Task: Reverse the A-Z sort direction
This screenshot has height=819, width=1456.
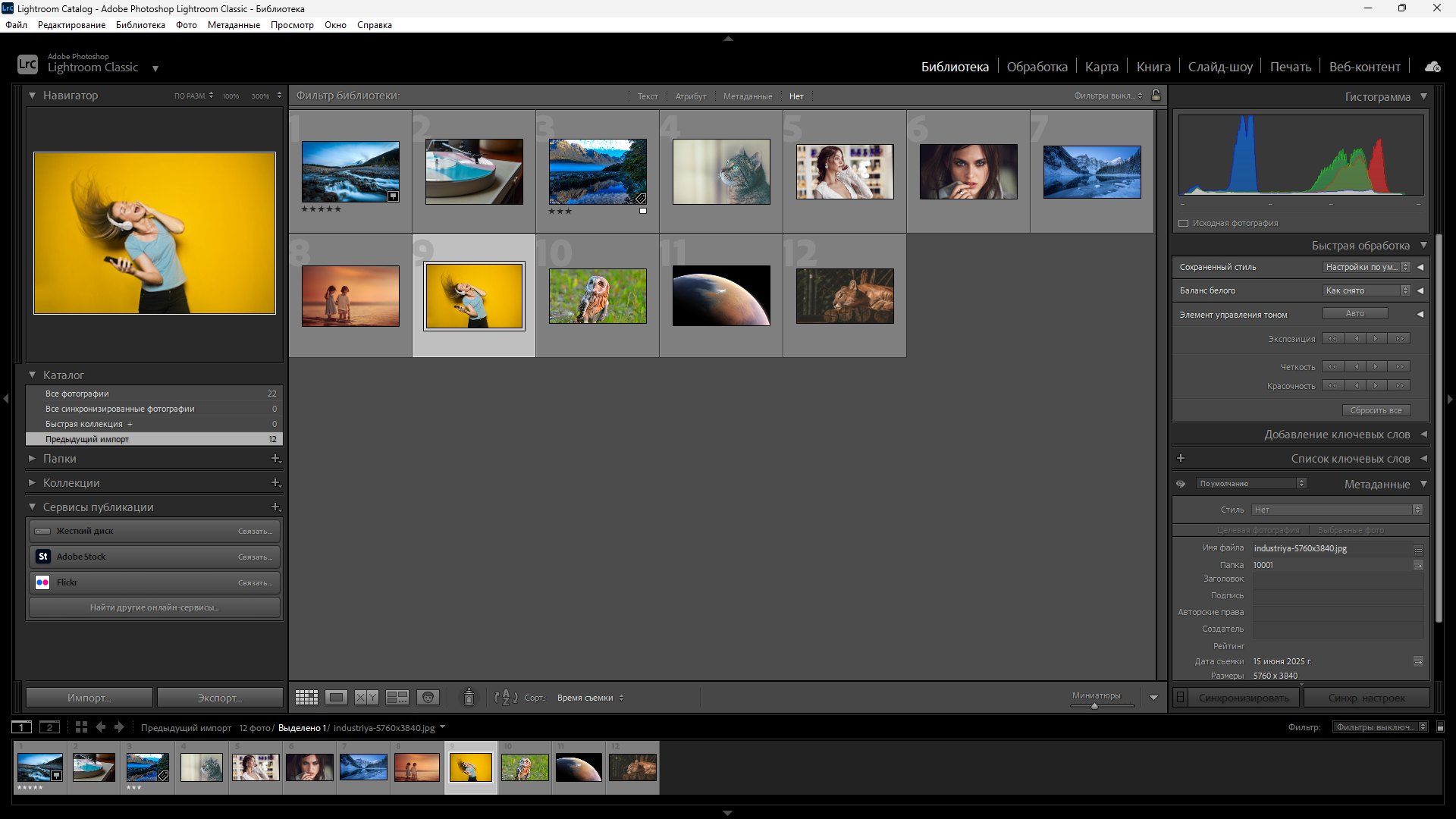Action: (x=506, y=698)
